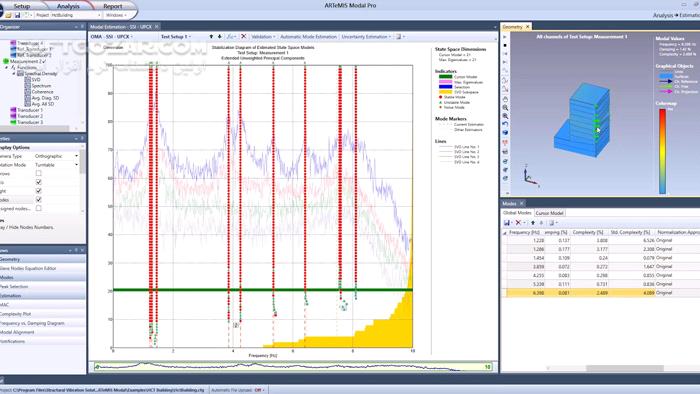This screenshot has width=700, height=394.
Task: Open project folder icon in quick toolbar
Action: [8, 15]
